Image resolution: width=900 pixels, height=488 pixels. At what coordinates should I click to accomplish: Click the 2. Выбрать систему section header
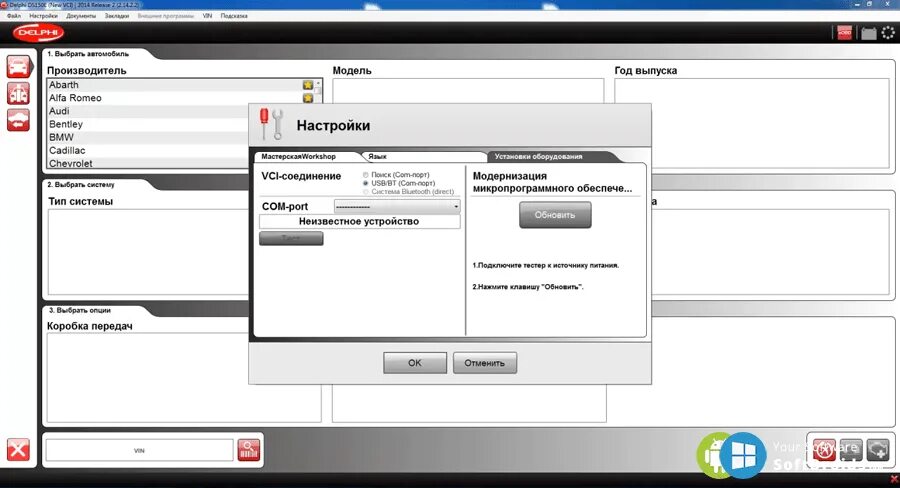81,185
